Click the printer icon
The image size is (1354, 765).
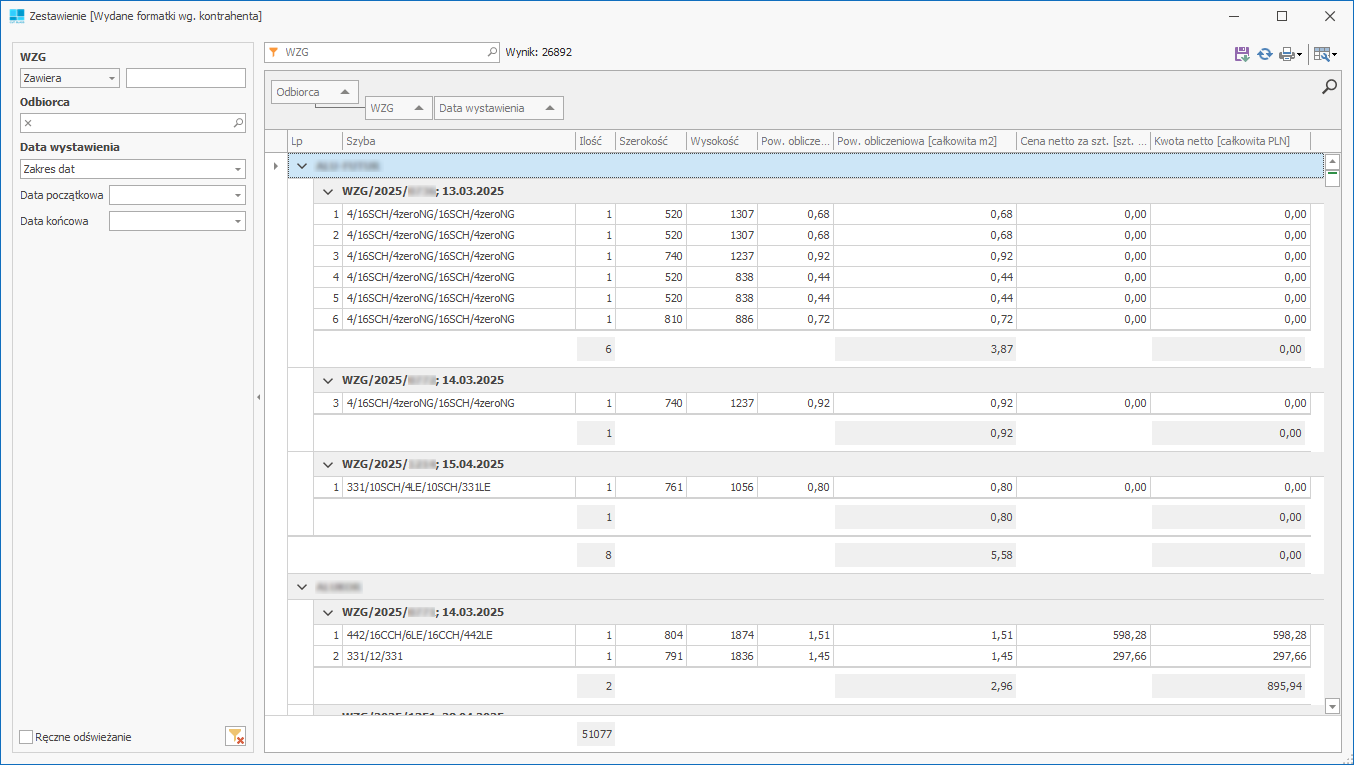pyautogui.click(x=1287, y=54)
